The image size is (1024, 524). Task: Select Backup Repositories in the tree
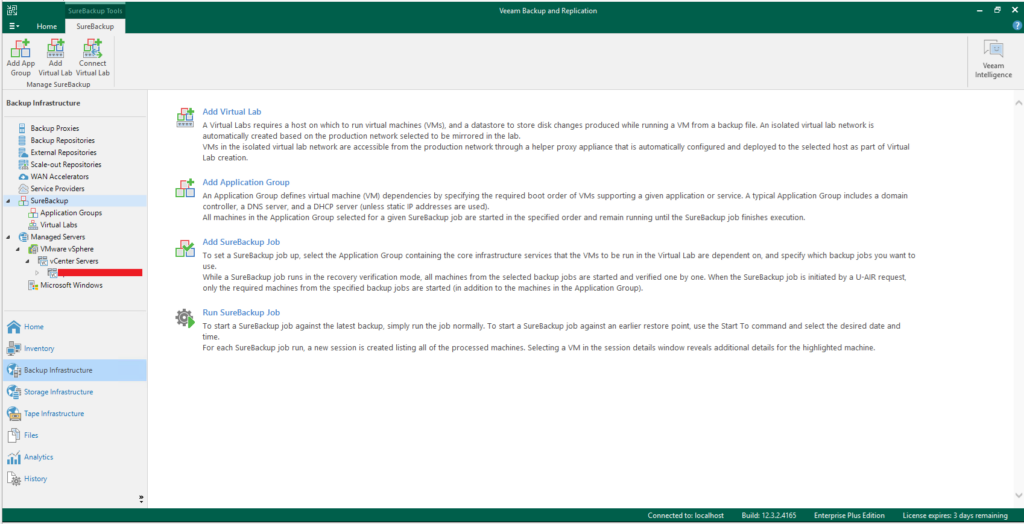[x=62, y=141]
